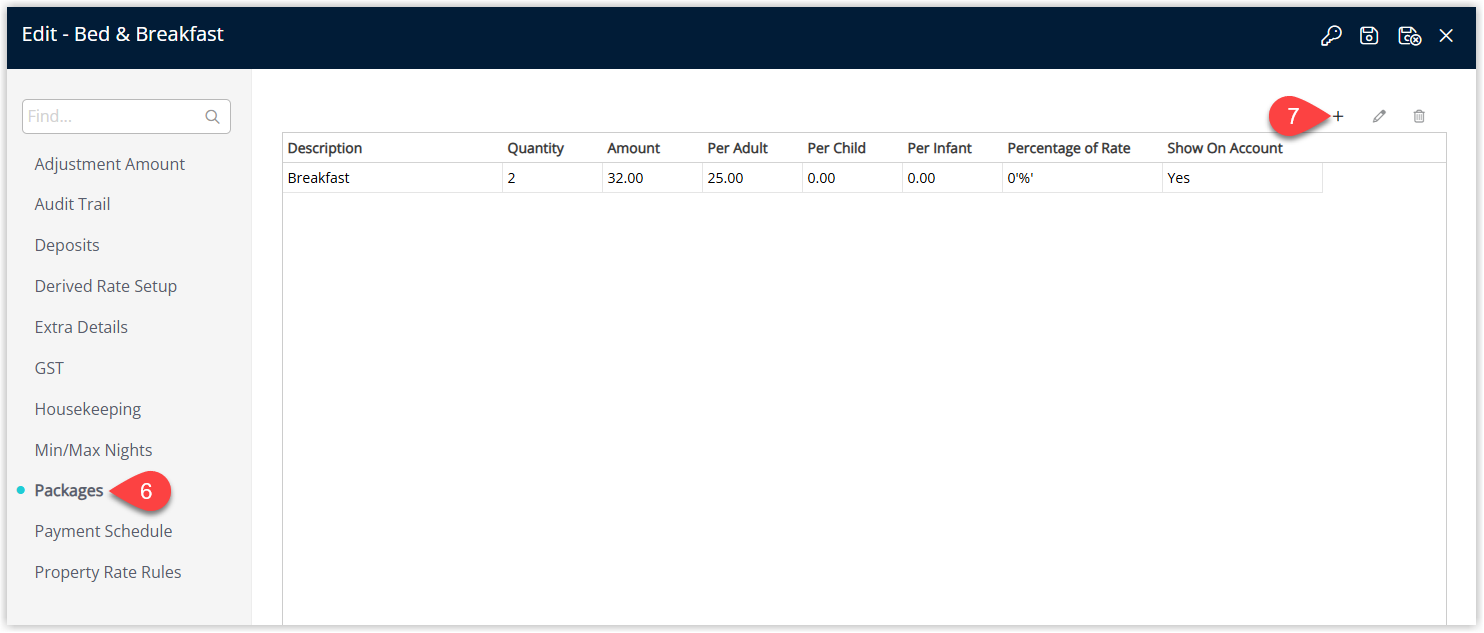Screen dimensions: 1484x633
Task: Click the search magnifier in Find box
Action: [212, 117]
